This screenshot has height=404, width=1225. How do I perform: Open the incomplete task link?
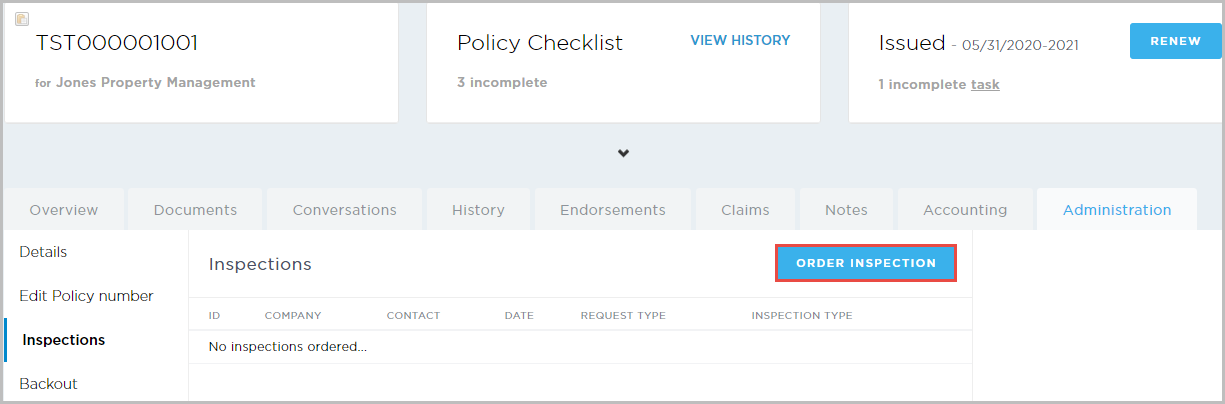pos(985,84)
